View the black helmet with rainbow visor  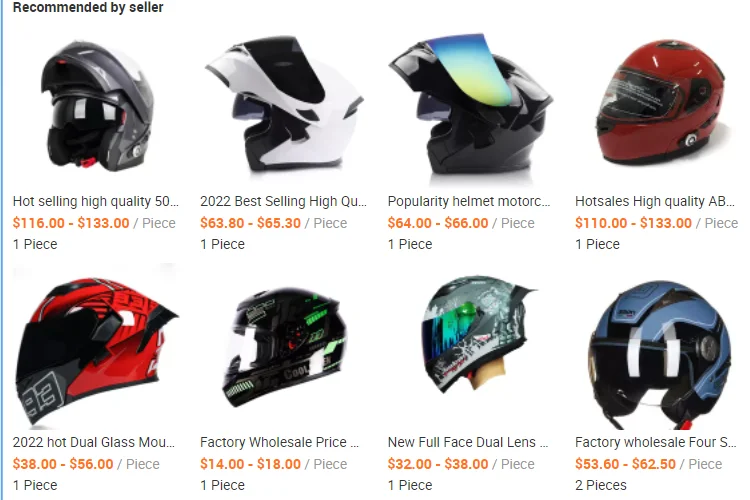tap(471, 105)
